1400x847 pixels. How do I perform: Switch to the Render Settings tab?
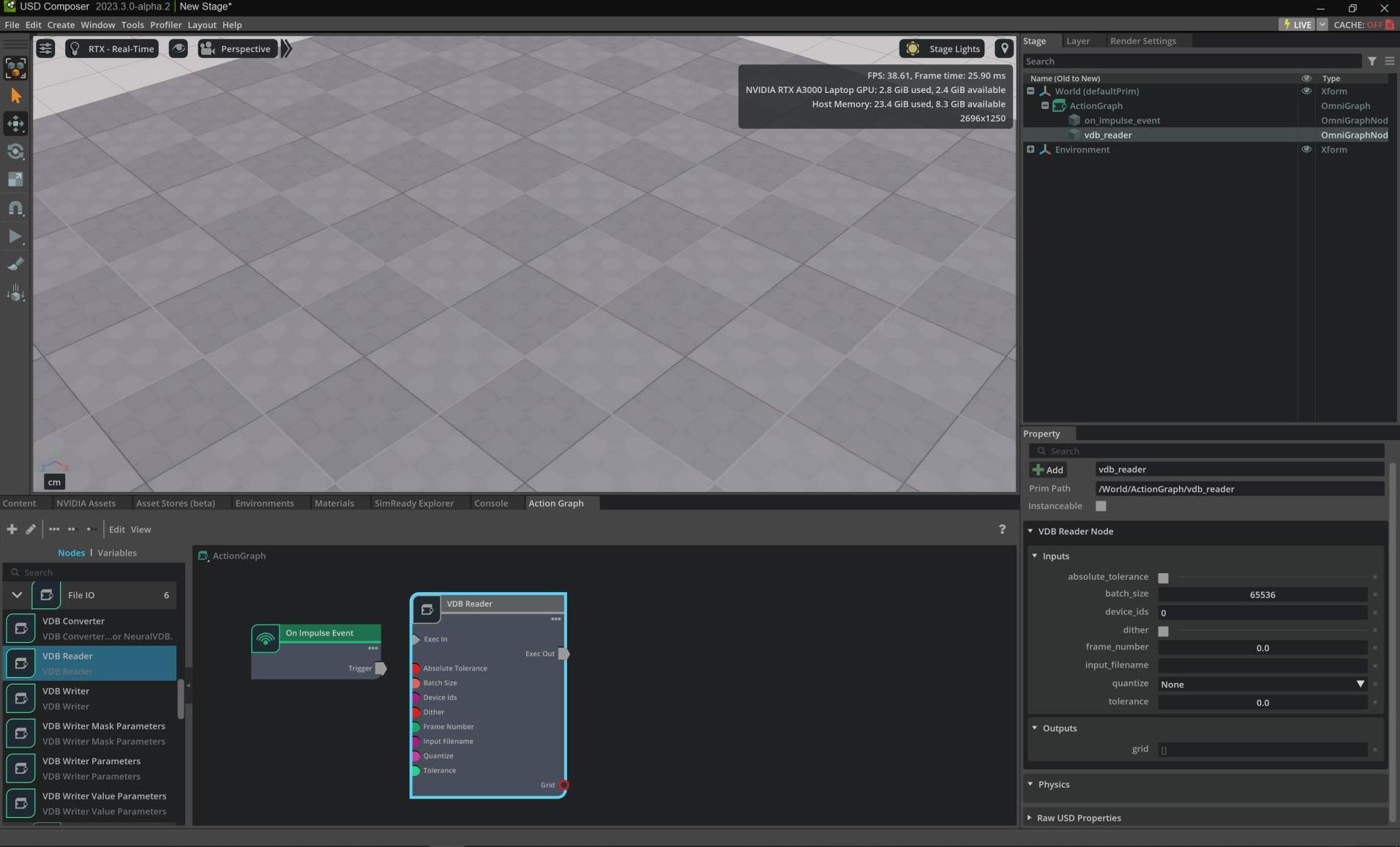(x=1142, y=41)
